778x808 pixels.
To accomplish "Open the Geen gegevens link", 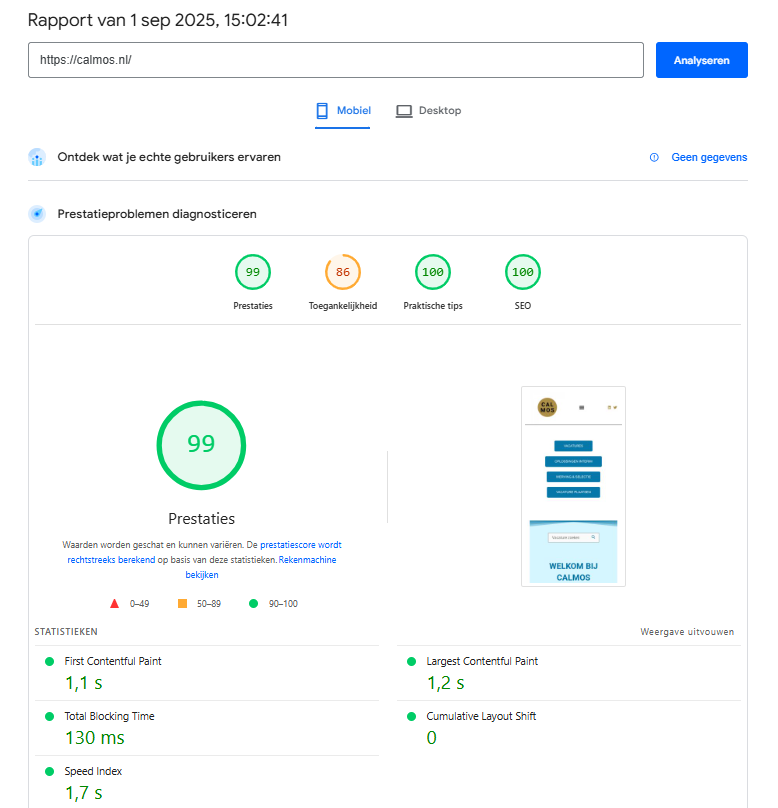I will tap(708, 157).
